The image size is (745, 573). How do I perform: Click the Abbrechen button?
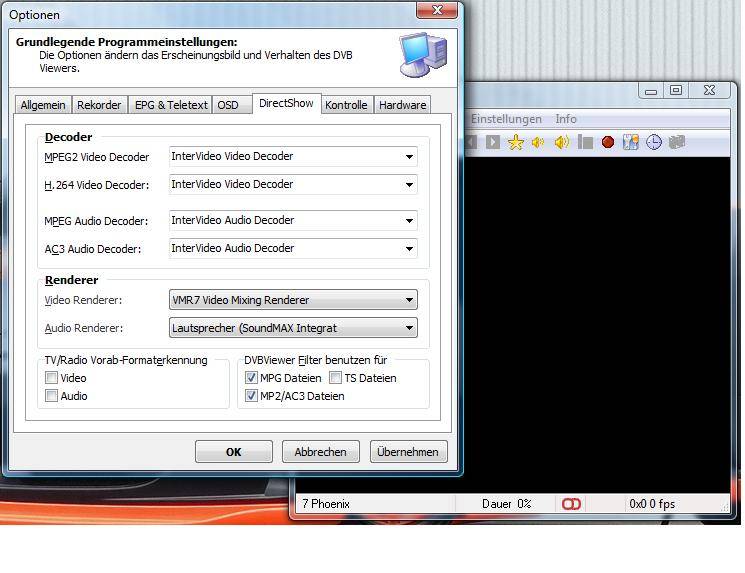321,451
